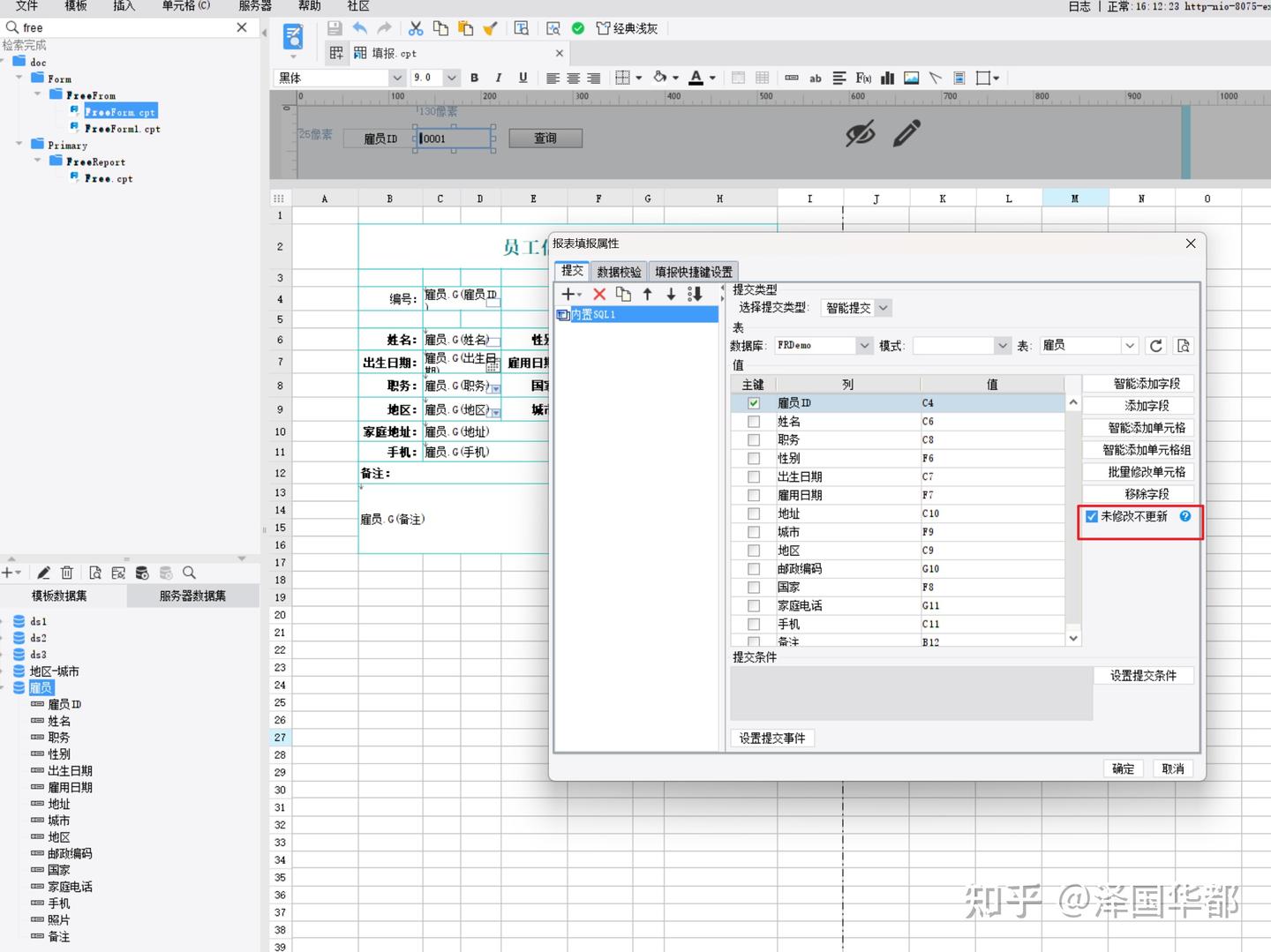
Task: Click the copy icon above 内置SQL1
Action: [623, 294]
